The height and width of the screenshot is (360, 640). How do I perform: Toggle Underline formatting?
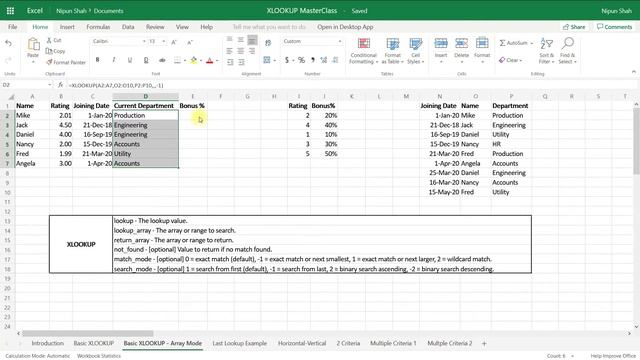[x=130, y=60]
